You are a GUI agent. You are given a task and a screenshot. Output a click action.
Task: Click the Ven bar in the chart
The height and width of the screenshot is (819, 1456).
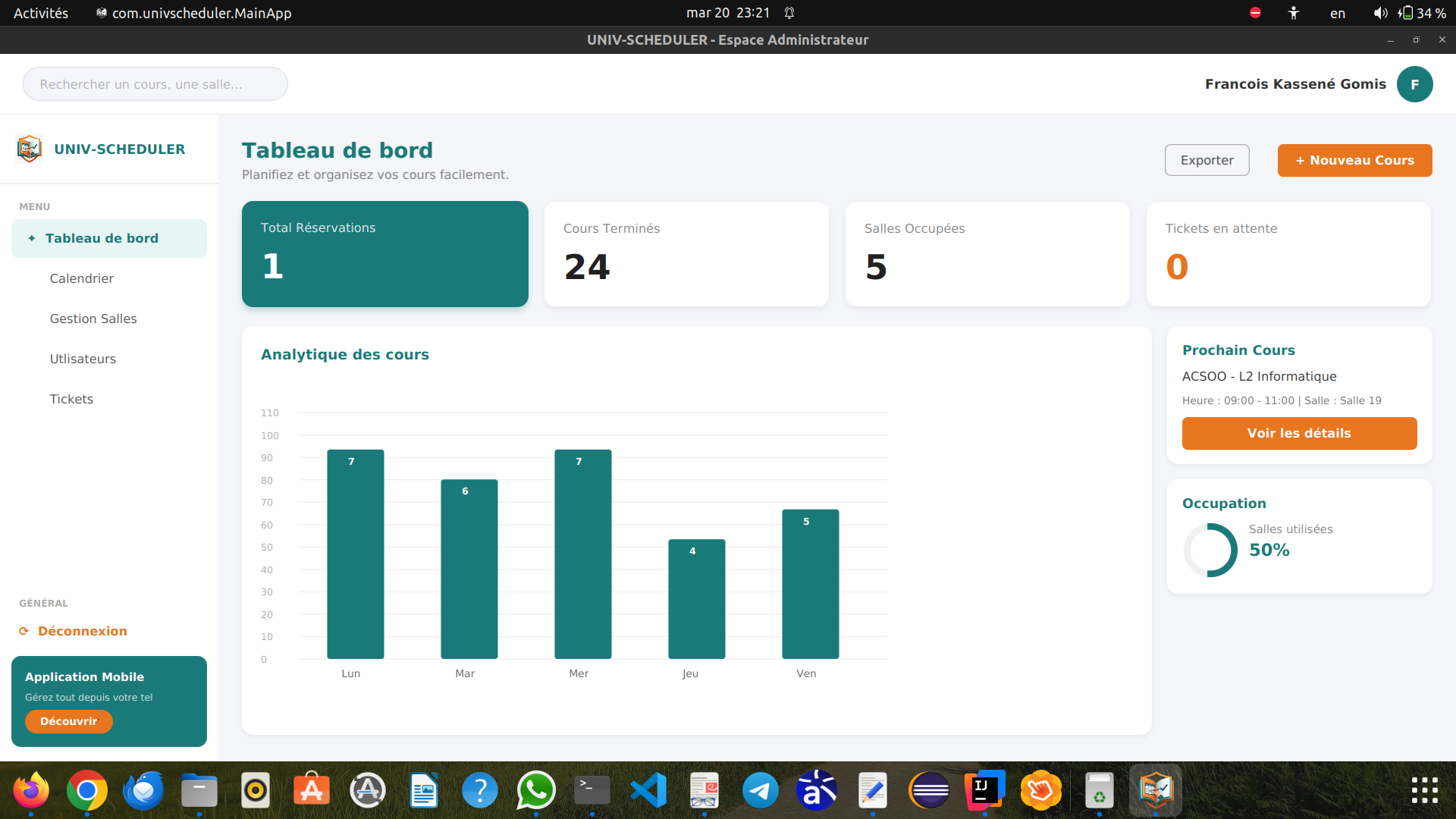tap(811, 584)
